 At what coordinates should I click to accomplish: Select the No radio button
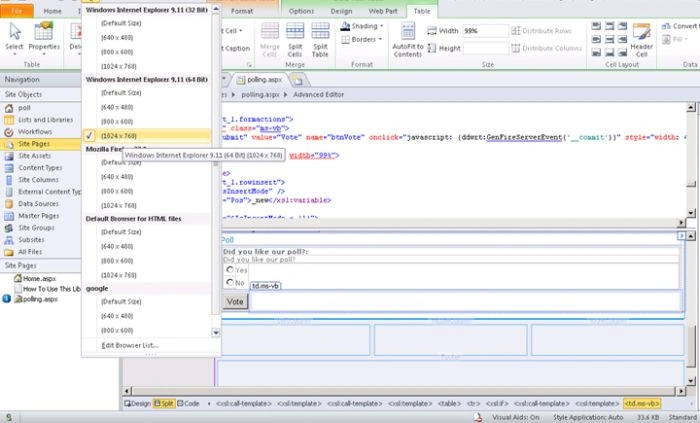coord(229,282)
